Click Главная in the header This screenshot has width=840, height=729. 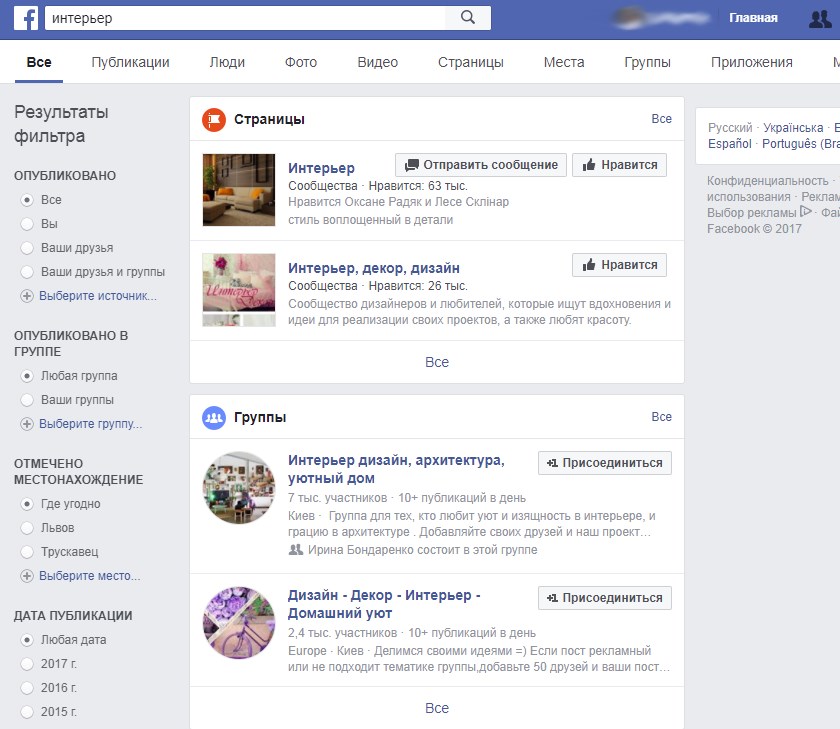(x=753, y=18)
